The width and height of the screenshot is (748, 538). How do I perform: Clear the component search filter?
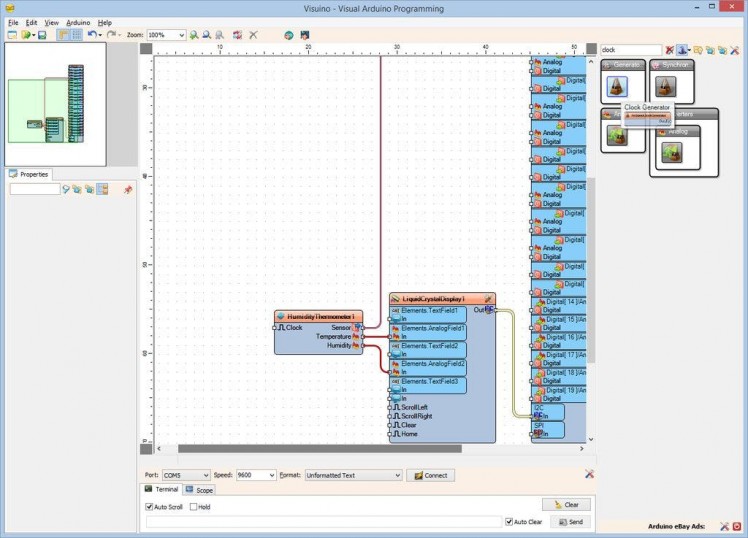click(x=669, y=49)
